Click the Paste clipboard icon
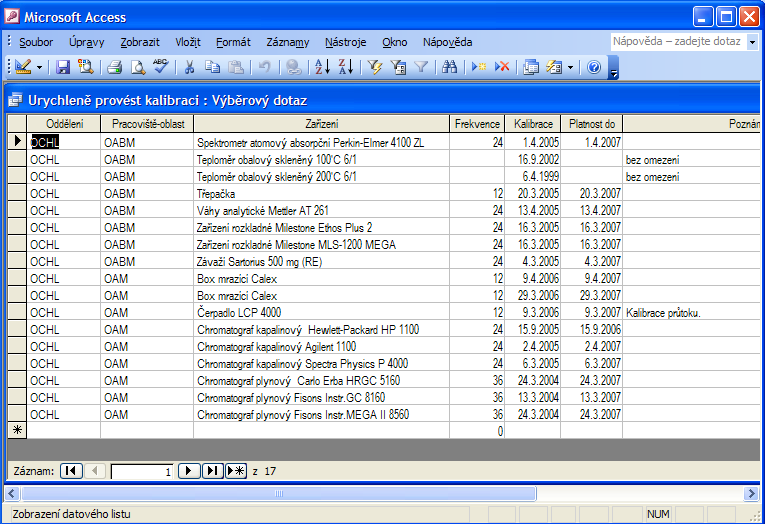The width and height of the screenshot is (765, 524). (x=236, y=67)
